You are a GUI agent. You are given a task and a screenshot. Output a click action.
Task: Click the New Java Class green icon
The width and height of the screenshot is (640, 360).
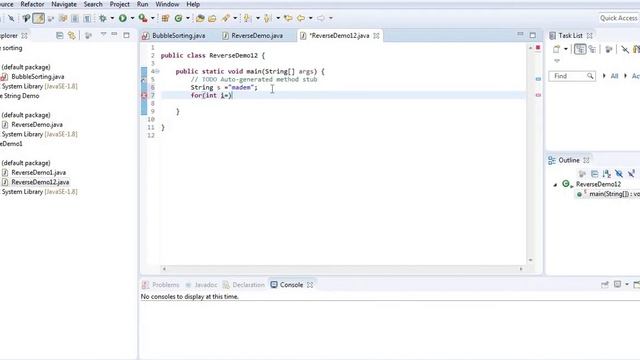[x=178, y=18]
